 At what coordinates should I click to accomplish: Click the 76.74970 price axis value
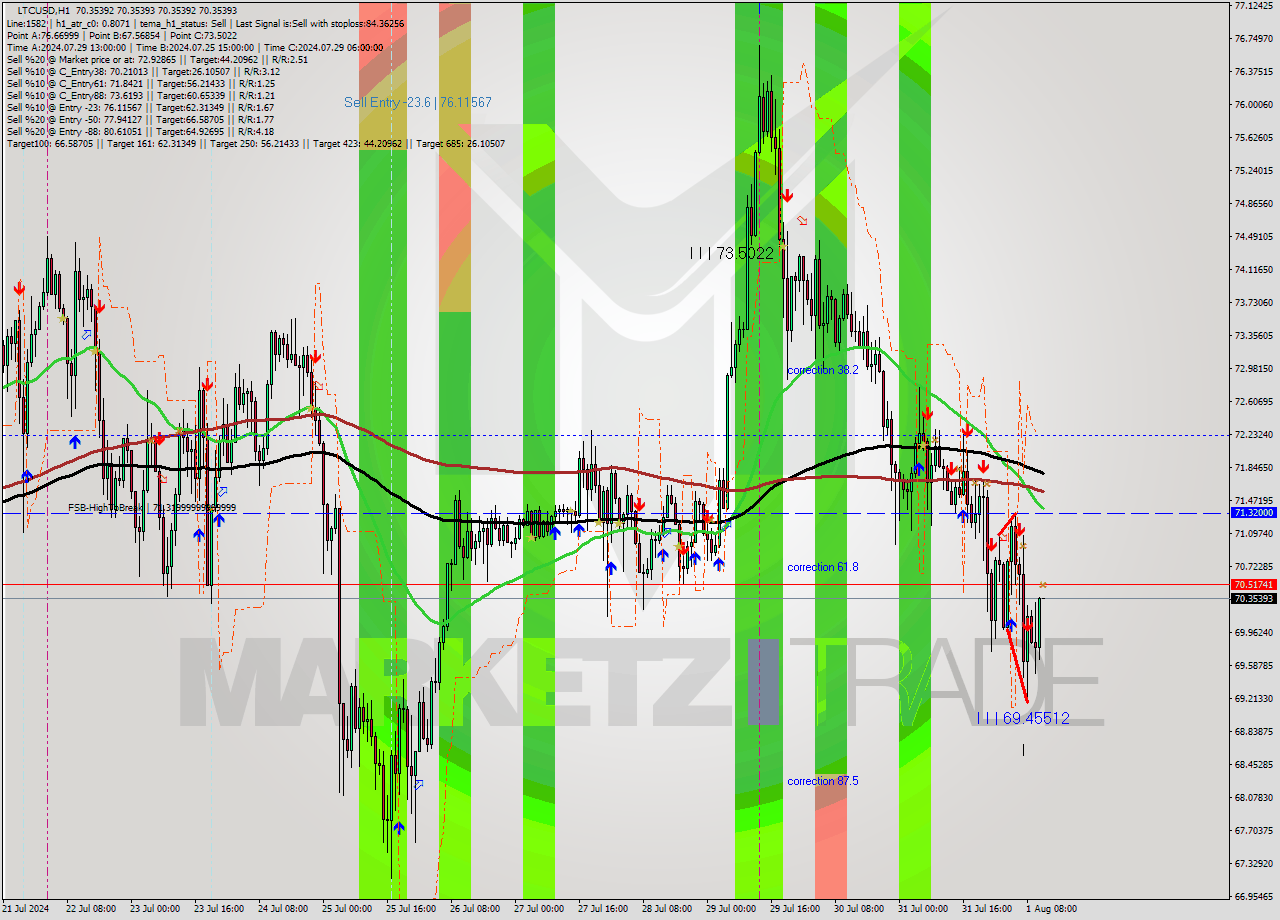coord(1253,39)
